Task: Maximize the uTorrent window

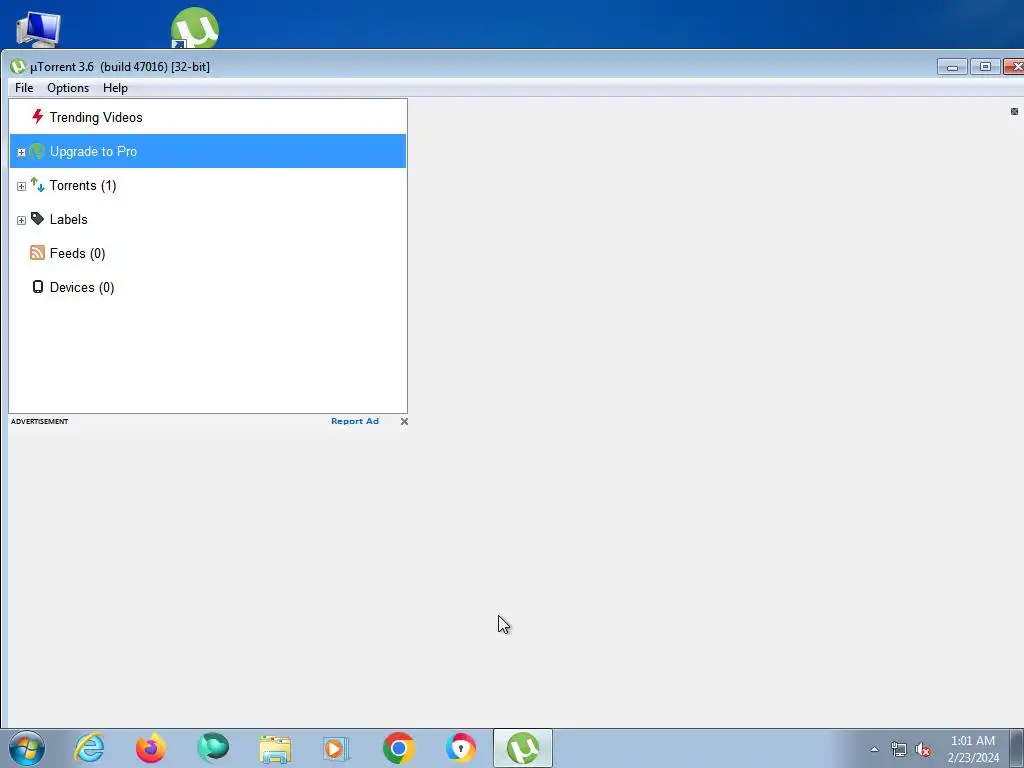Action: tap(985, 67)
